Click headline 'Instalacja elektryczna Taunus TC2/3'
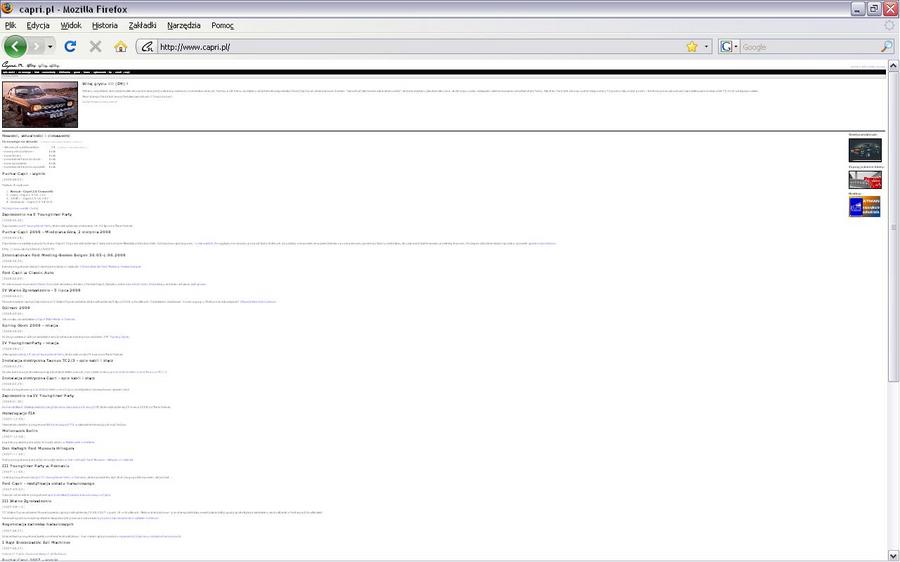 pos(57,360)
